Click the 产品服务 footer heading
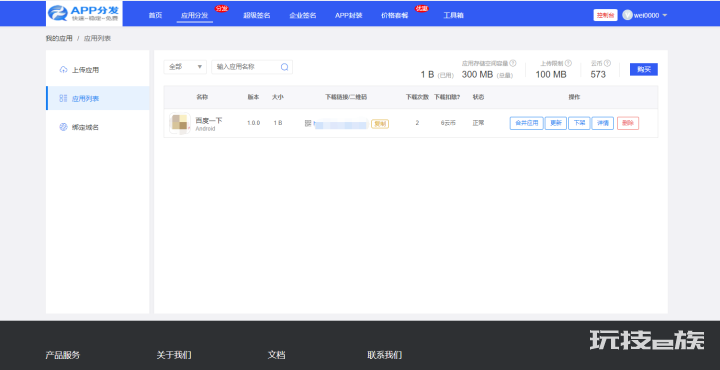Viewport: 720px width, 370px height. coord(63,355)
